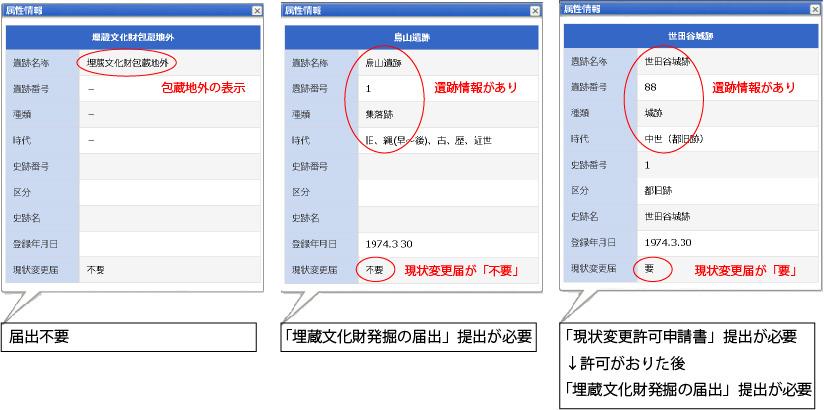Image resolution: width=824 pixels, height=410 pixels.
Task: Select 遺跡番号 value 1 in 烏山遺跡 popup
Action: pyautogui.click(x=368, y=89)
